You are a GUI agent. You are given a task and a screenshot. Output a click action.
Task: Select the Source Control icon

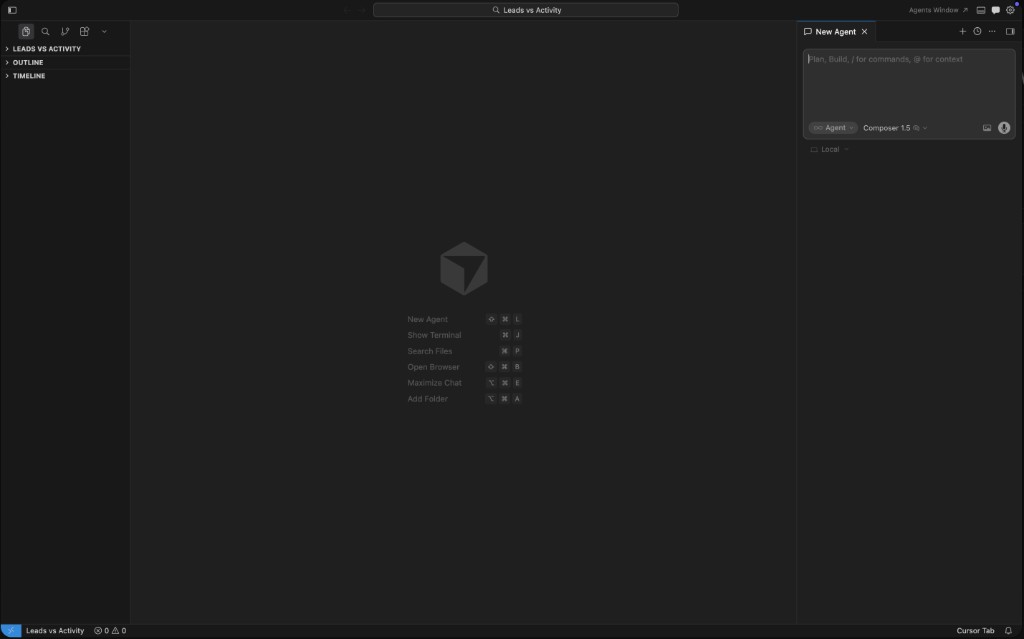coord(65,31)
